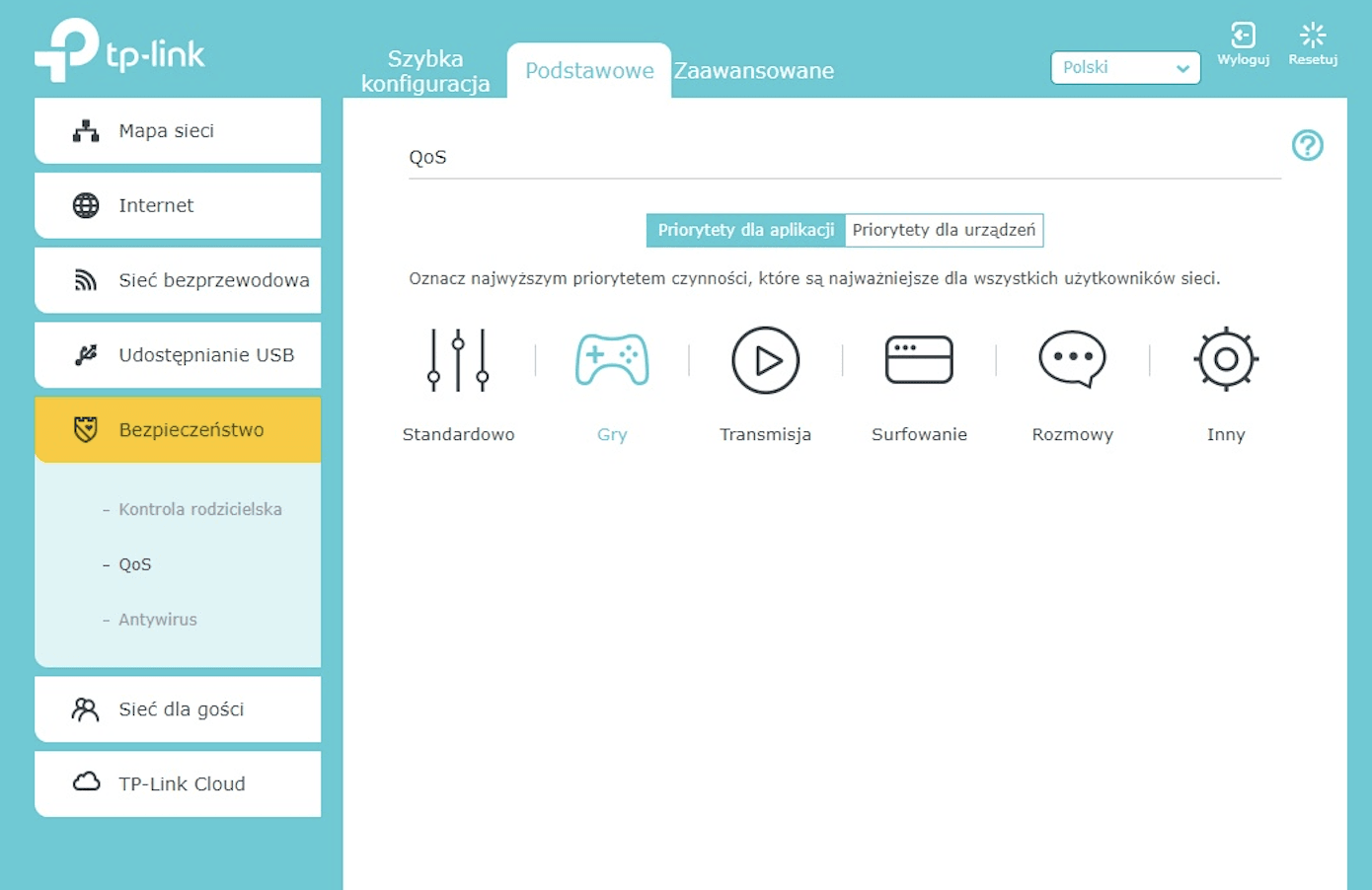1372x890 pixels.
Task: Open Antywirus submenu item
Action: pos(158,620)
